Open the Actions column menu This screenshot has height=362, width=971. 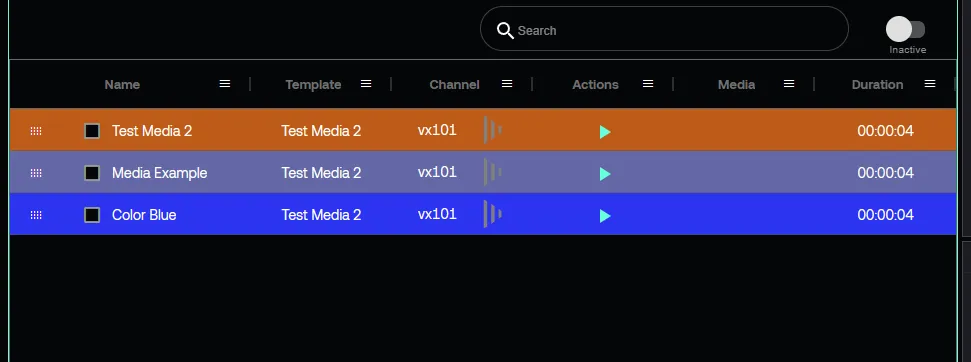pyautogui.click(x=648, y=84)
